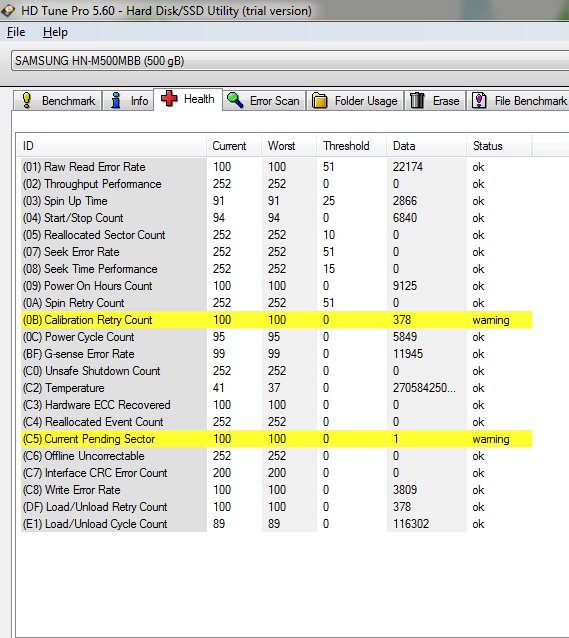This screenshot has width=569, height=638.
Task: Click the HD Tune Pro title bar icon
Action: point(7,11)
